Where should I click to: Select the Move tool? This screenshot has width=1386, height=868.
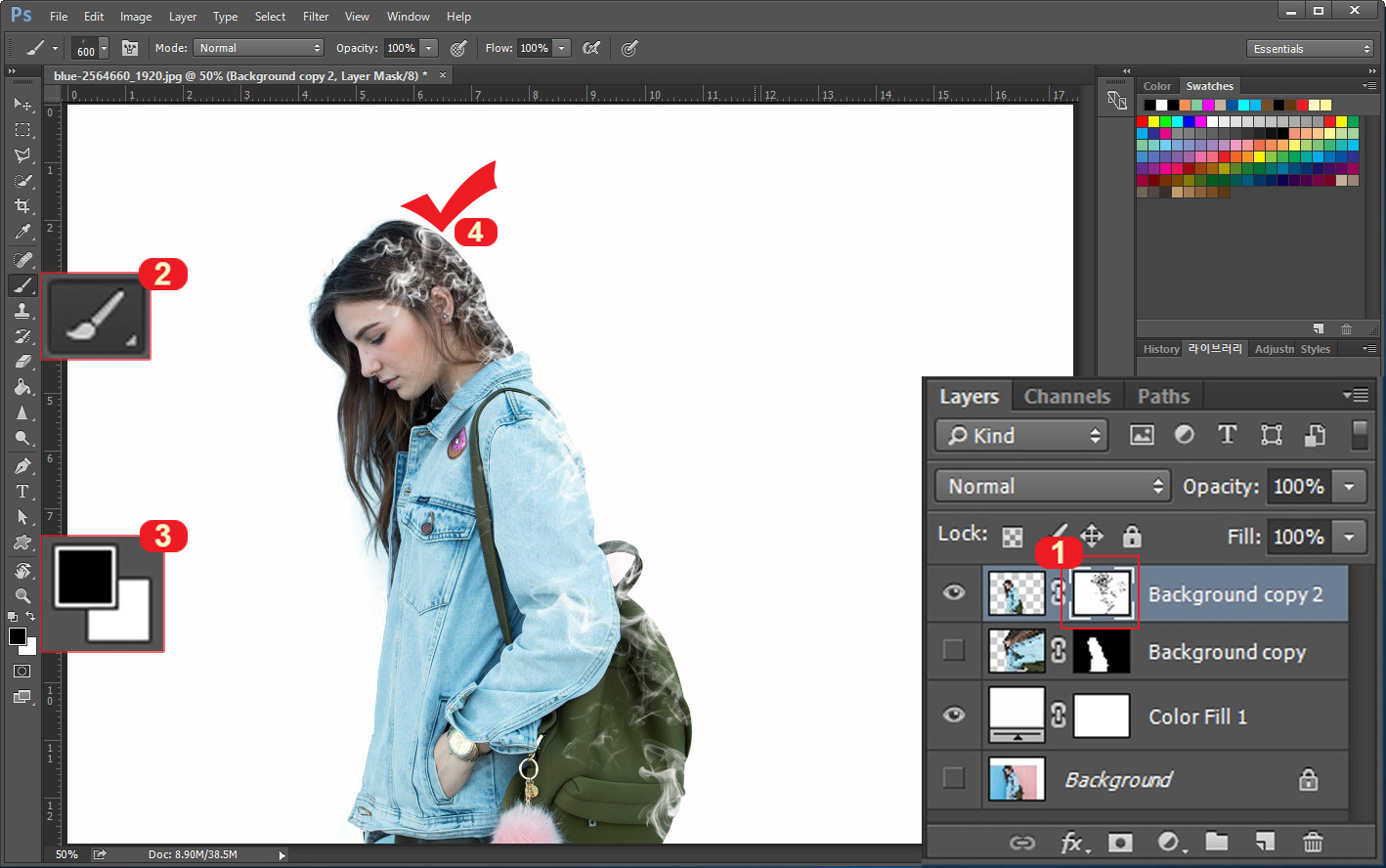pos(22,104)
